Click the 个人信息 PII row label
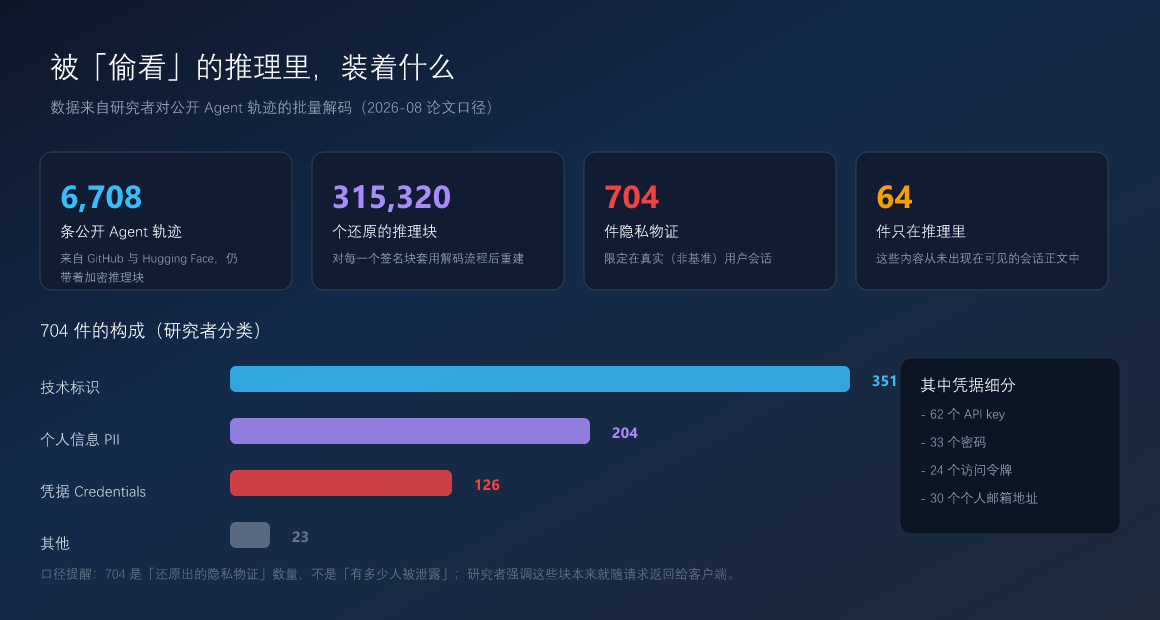1160x620 pixels. click(80, 439)
